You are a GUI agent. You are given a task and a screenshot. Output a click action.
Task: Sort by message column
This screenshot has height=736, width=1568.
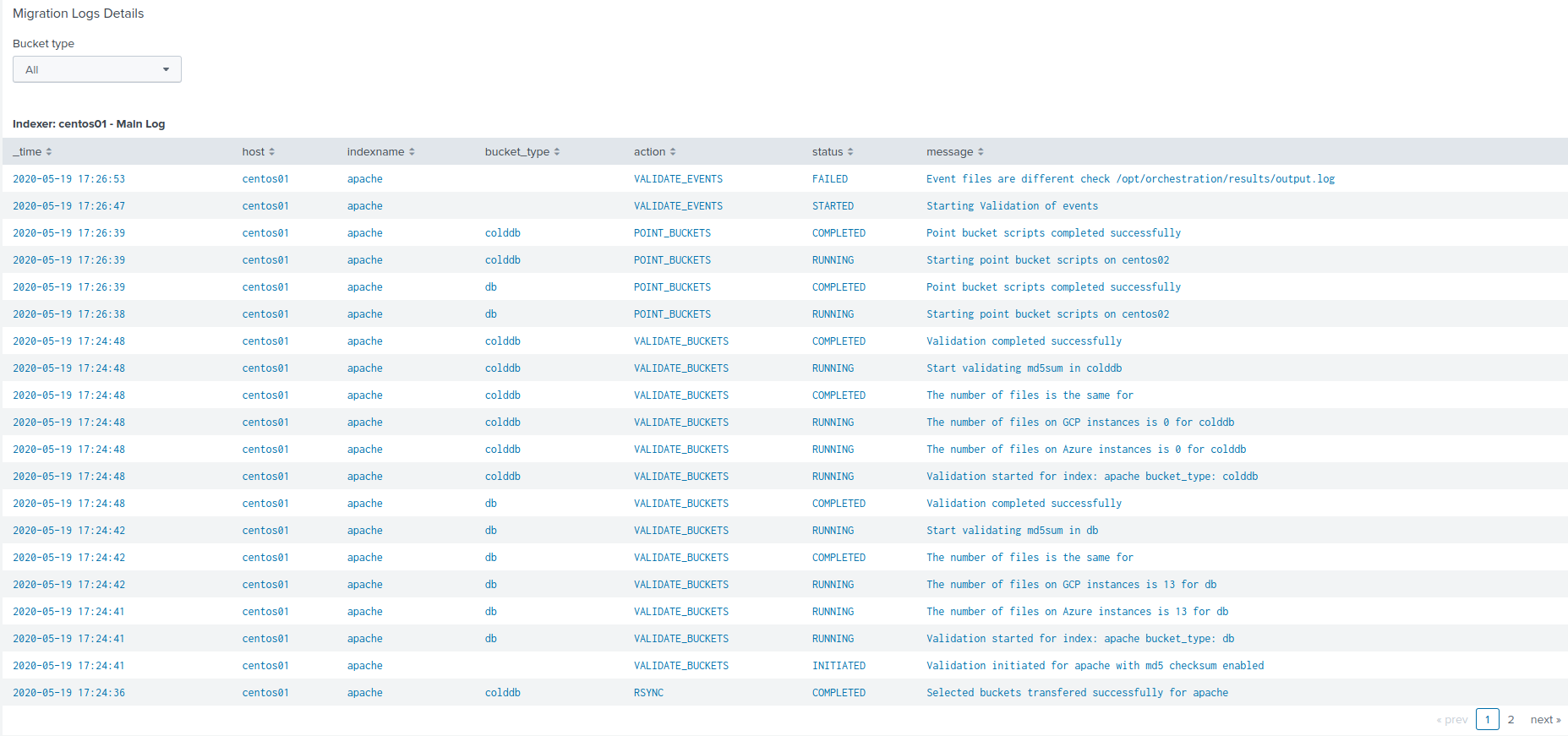955,151
